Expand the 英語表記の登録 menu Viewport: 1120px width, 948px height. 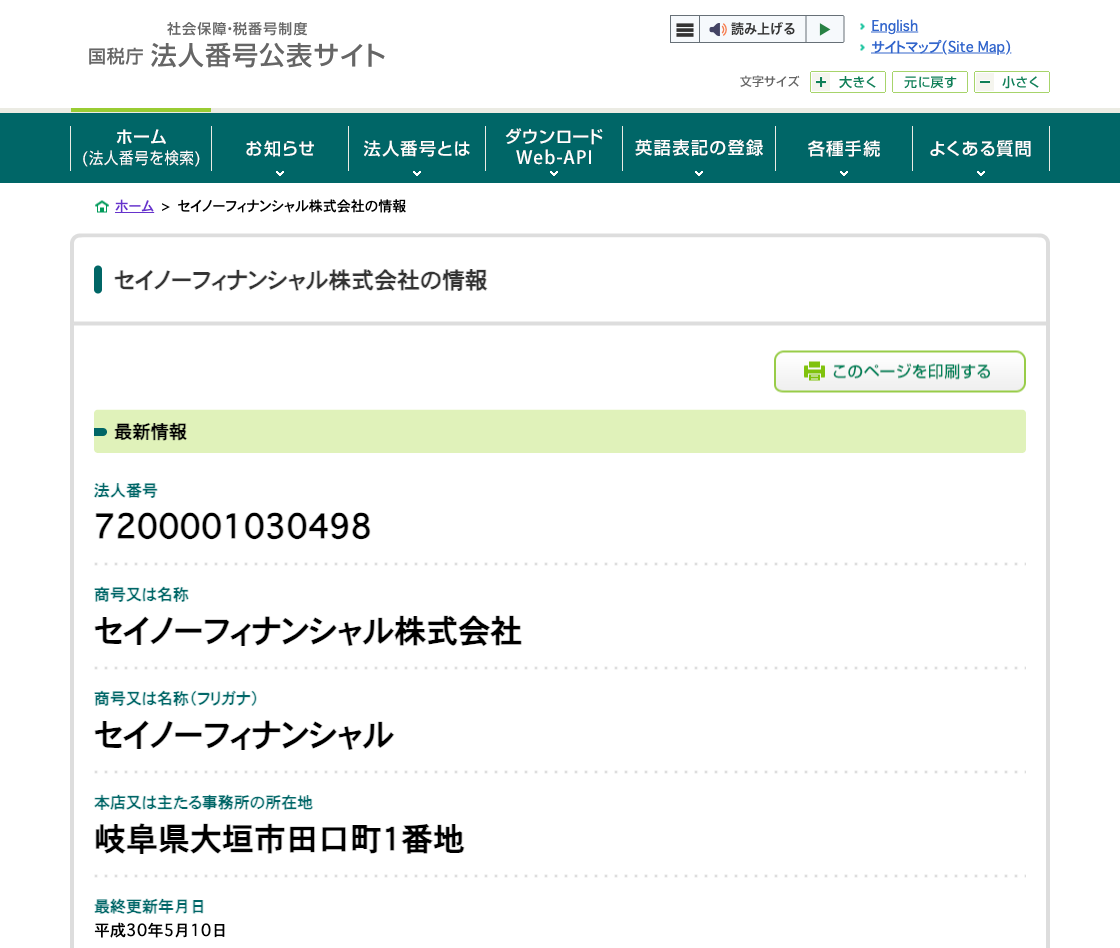(x=699, y=148)
